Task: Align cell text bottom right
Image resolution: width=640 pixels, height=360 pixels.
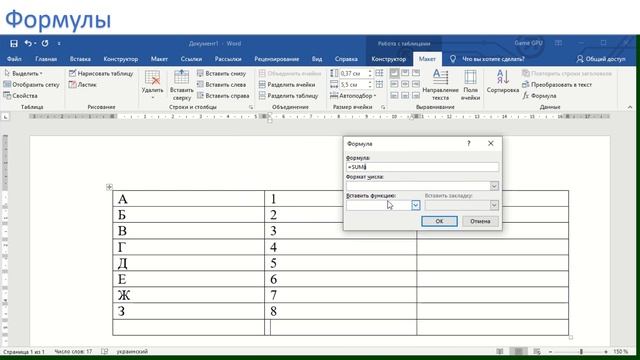Action: point(416,96)
